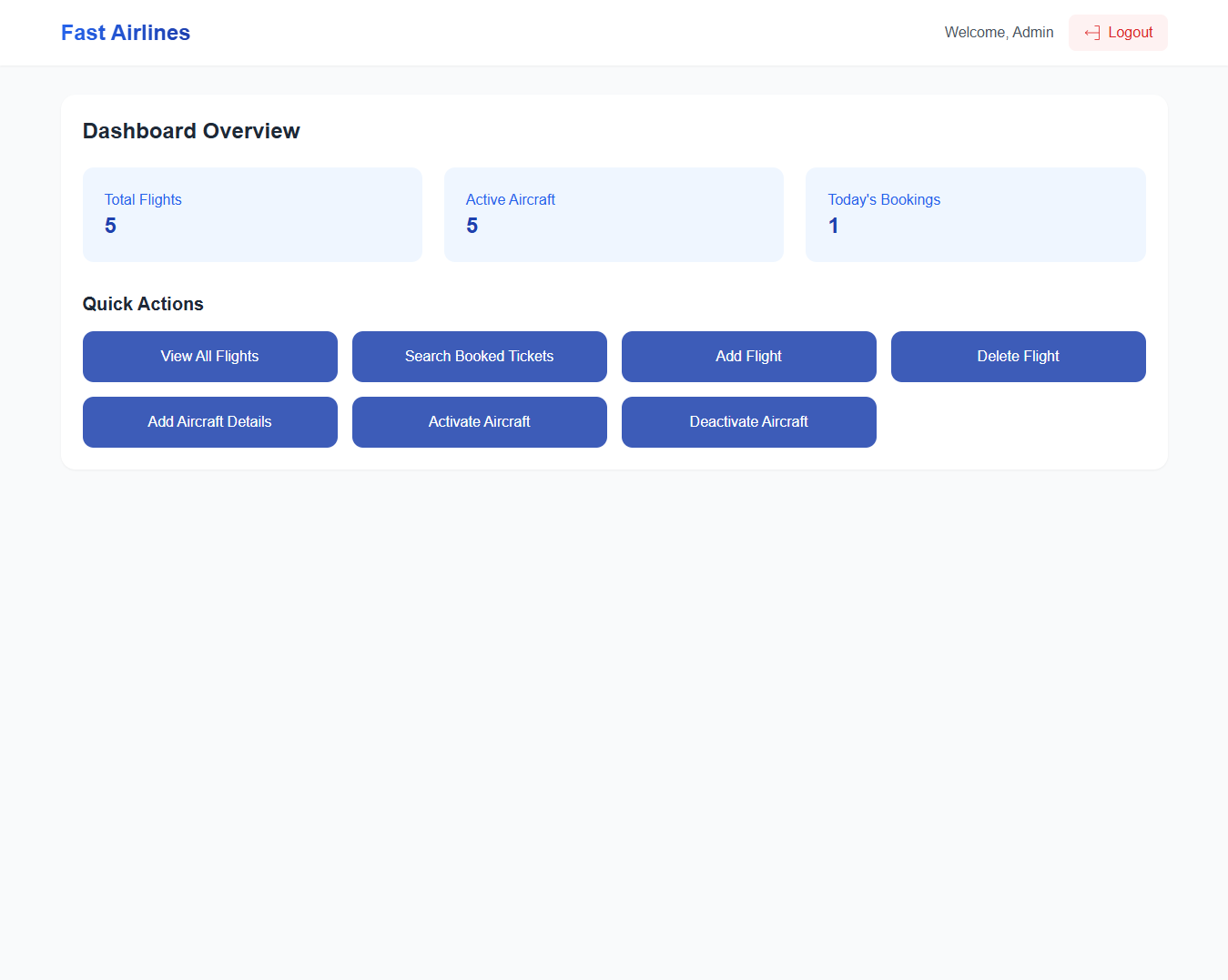Click the number under Active Aircraft

[x=472, y=226]
